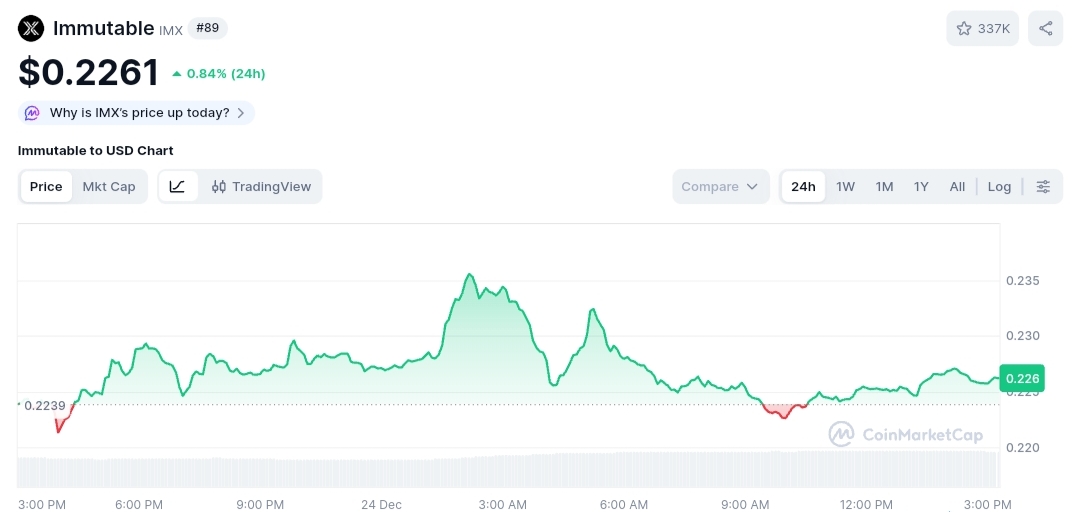Select the 1W time range
The width and height of the screenshot is (1080, 512).
pos(845,187)
